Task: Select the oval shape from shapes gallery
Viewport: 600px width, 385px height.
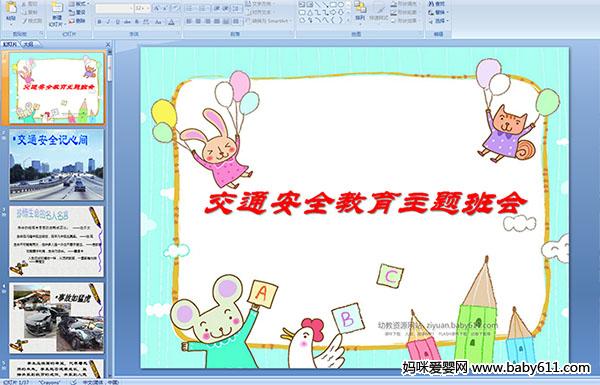Action: point(341,5)
